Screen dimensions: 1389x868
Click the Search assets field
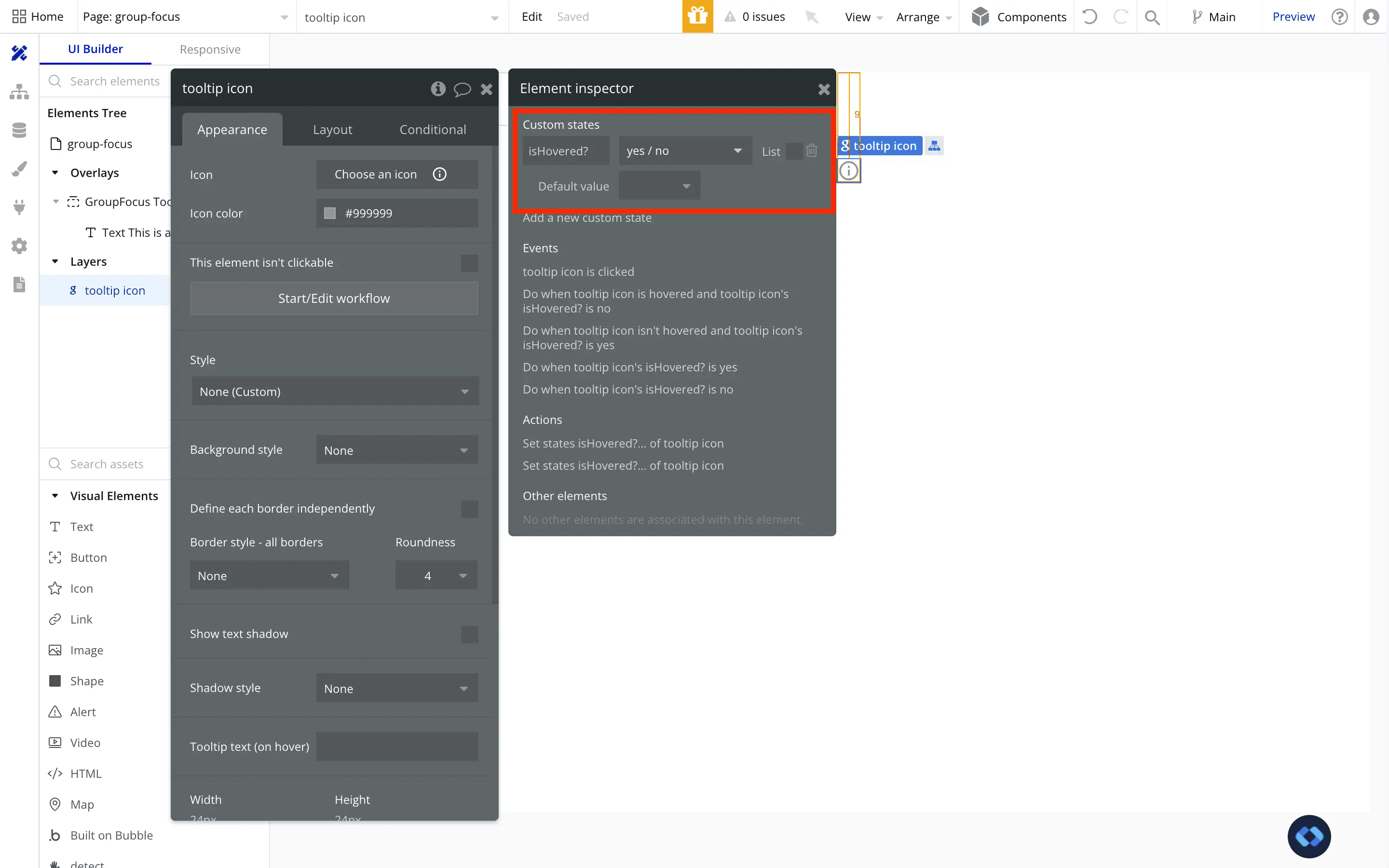pyautogui.click(x=107, y=464)
